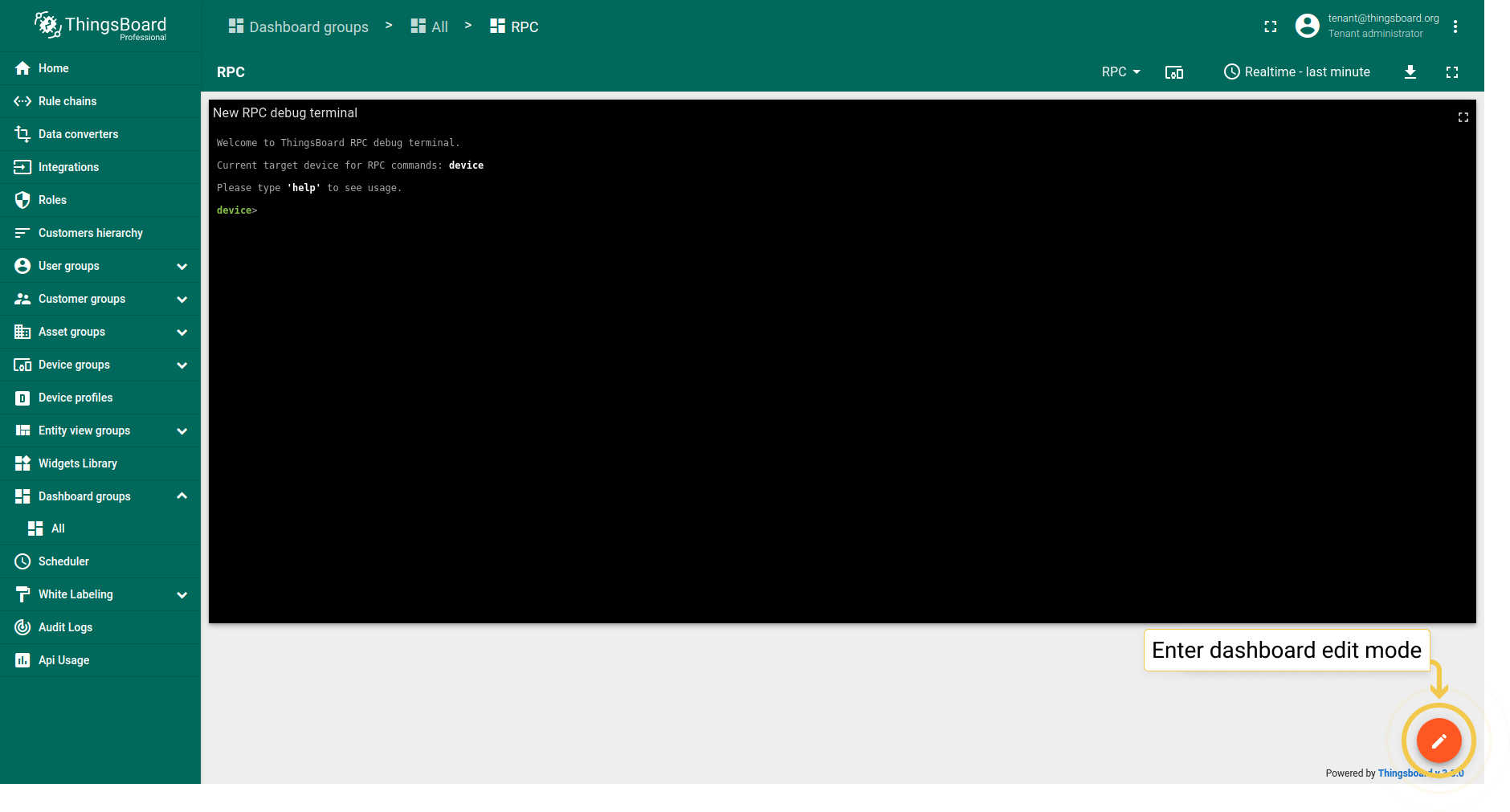Click the Audit Logs icon

[22, 627]
